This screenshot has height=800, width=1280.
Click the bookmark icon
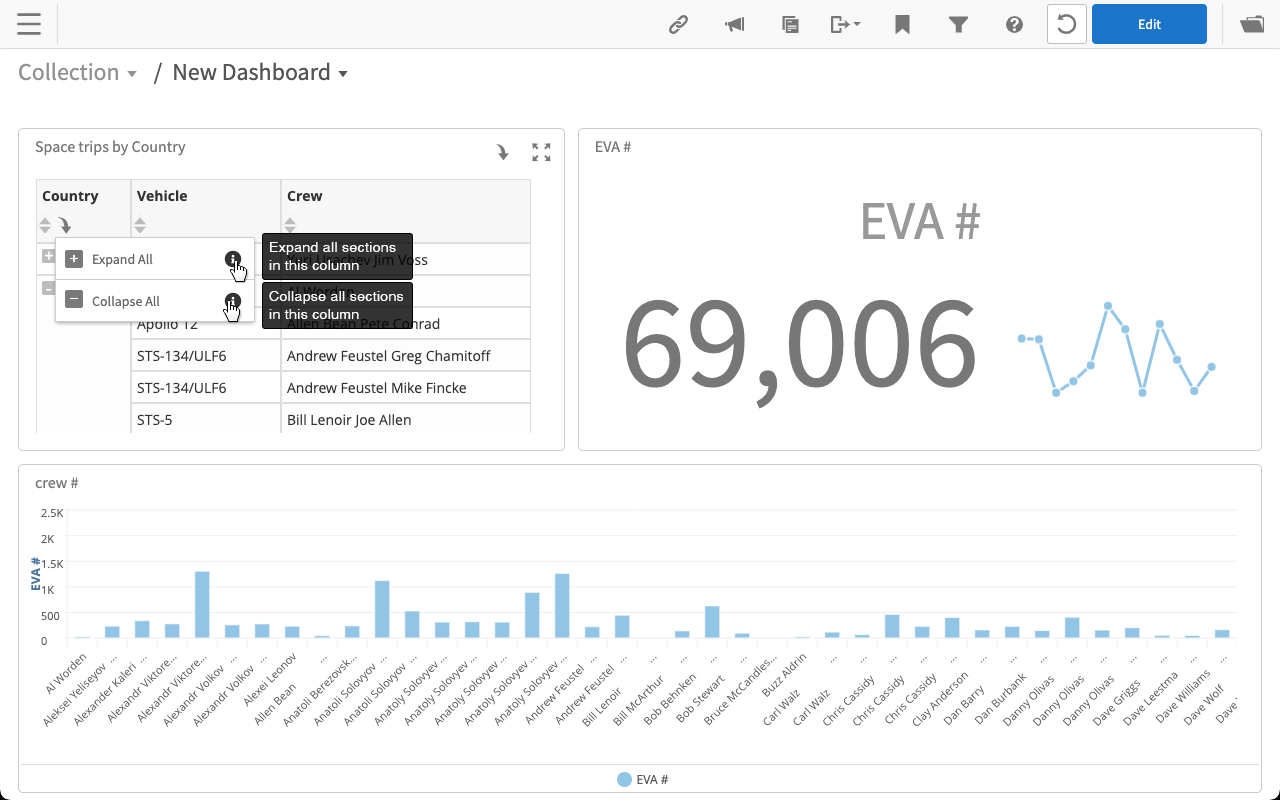click(902, 25)
